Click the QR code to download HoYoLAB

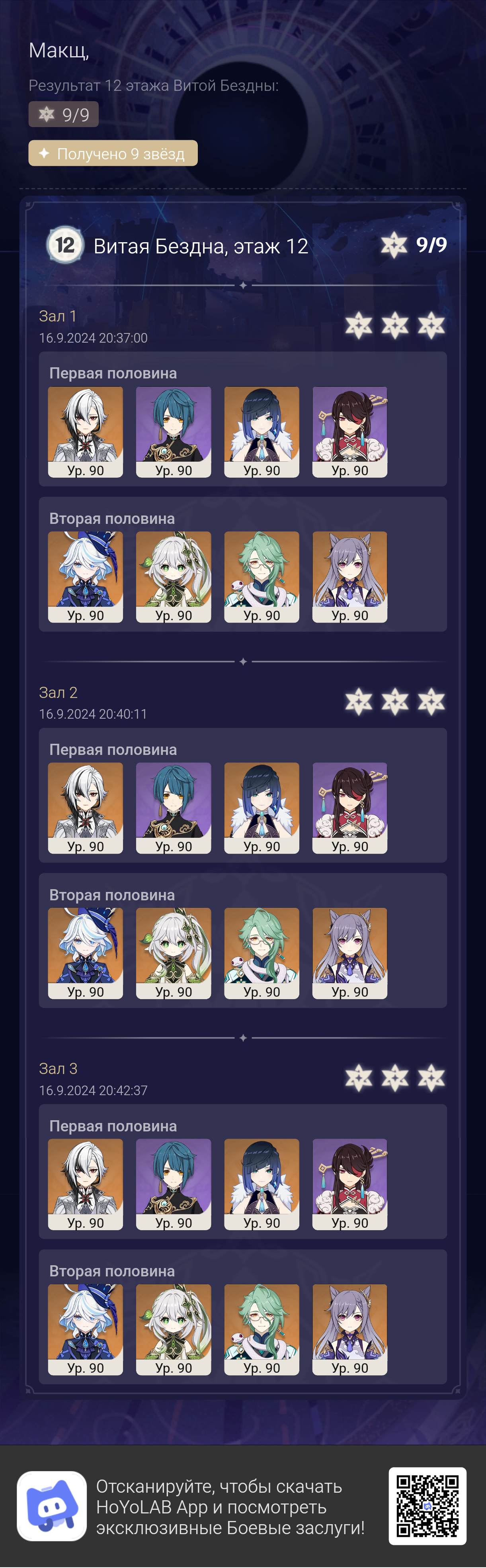[x=427, y=1506]
